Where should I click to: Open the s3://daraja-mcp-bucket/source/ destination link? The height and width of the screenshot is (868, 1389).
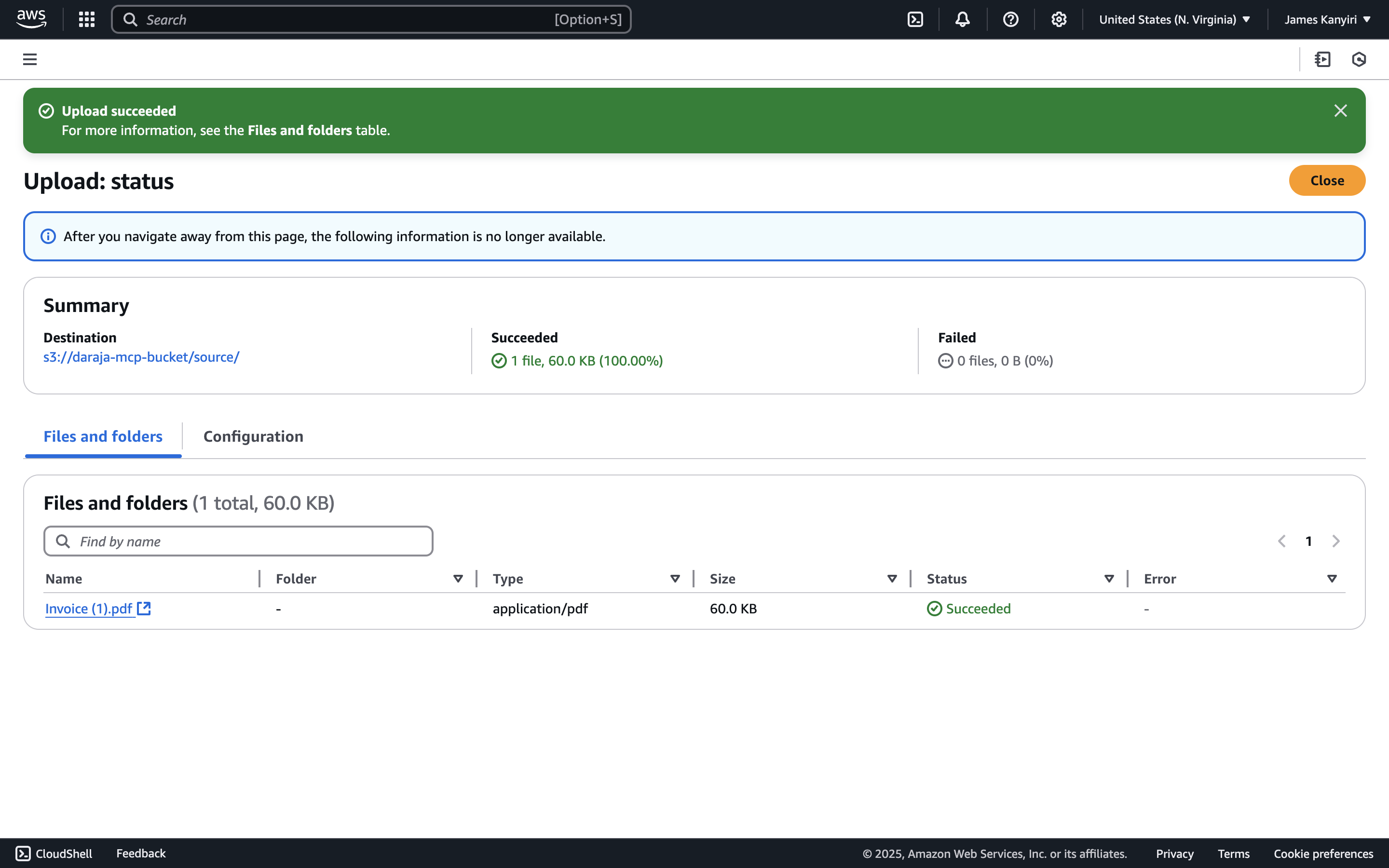[141, 357]
